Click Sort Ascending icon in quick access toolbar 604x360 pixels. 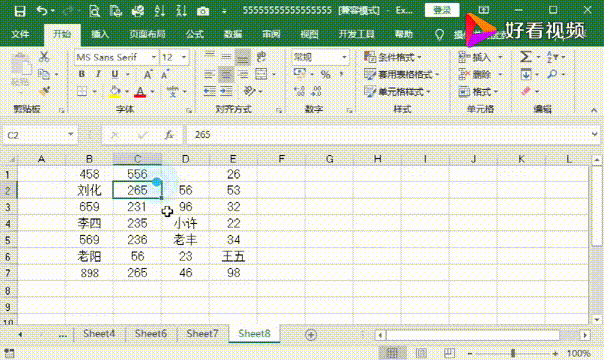(x=159, y=11)
